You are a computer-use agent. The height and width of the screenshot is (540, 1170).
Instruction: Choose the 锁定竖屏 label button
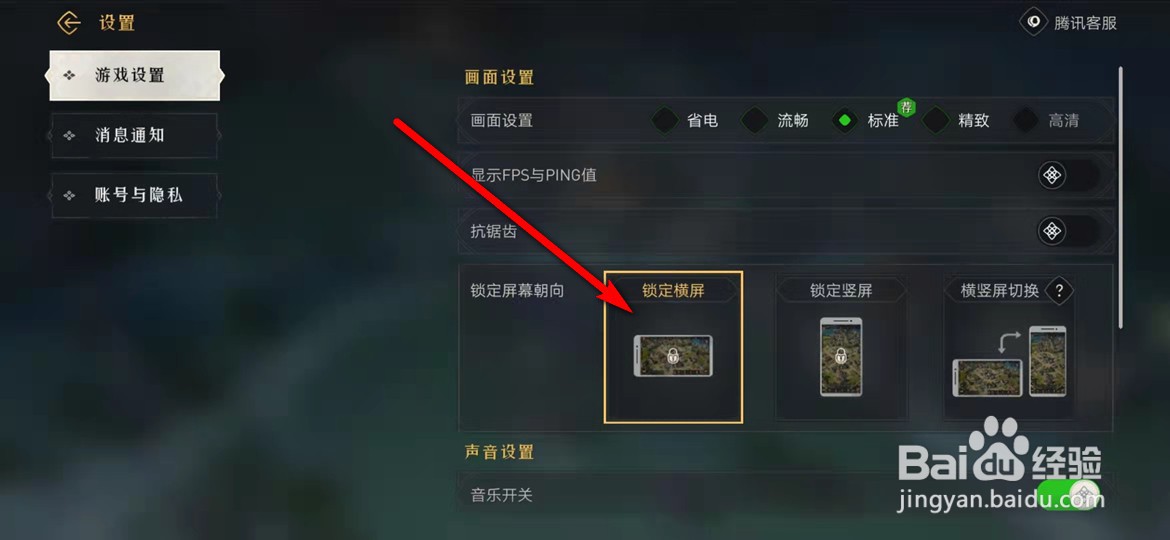coord(841,290)
